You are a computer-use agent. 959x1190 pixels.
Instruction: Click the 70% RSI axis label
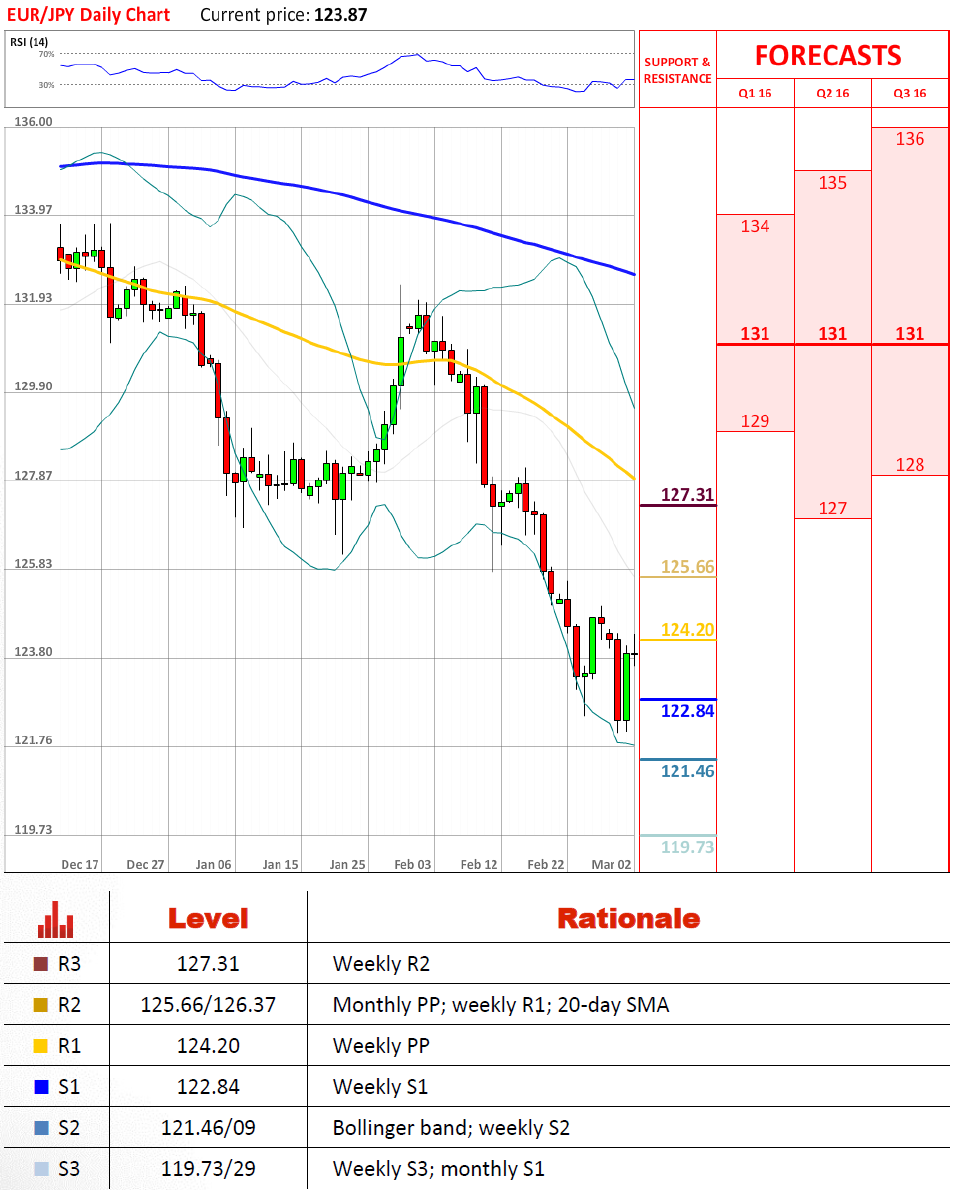coord(46,54)
